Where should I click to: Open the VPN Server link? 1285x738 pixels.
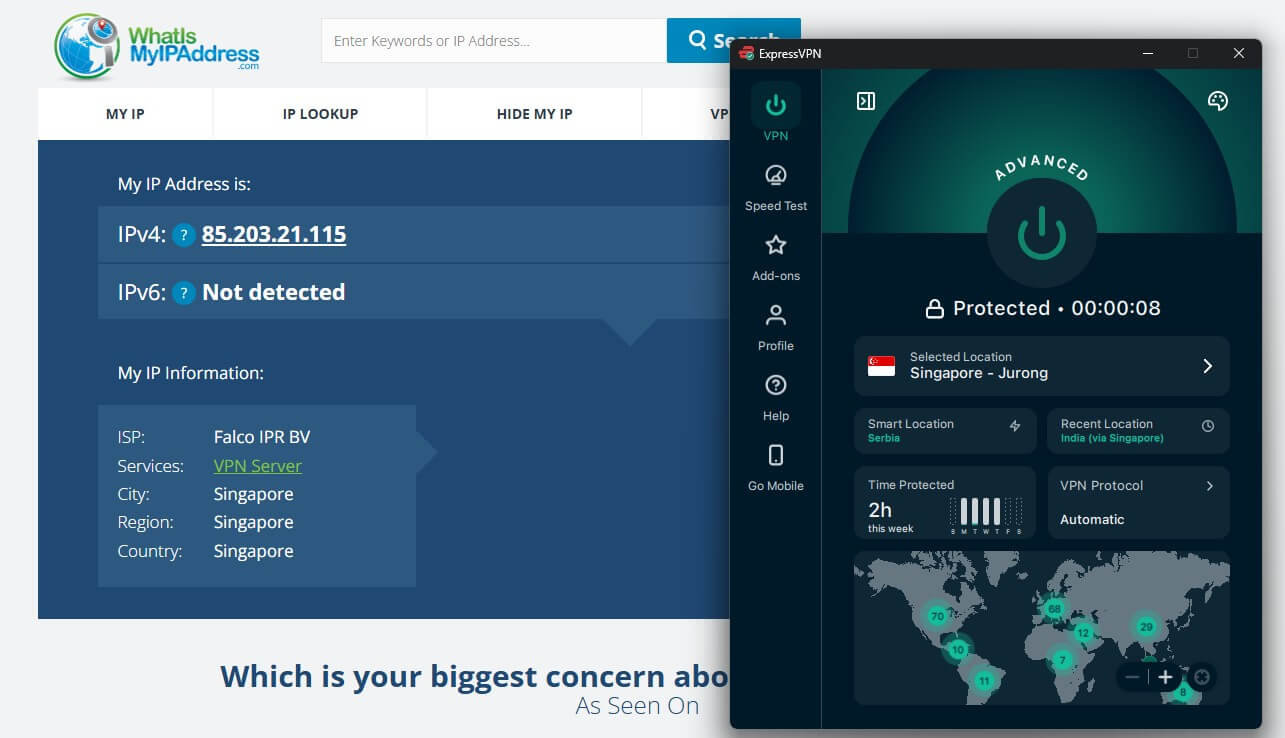[258, 466]
